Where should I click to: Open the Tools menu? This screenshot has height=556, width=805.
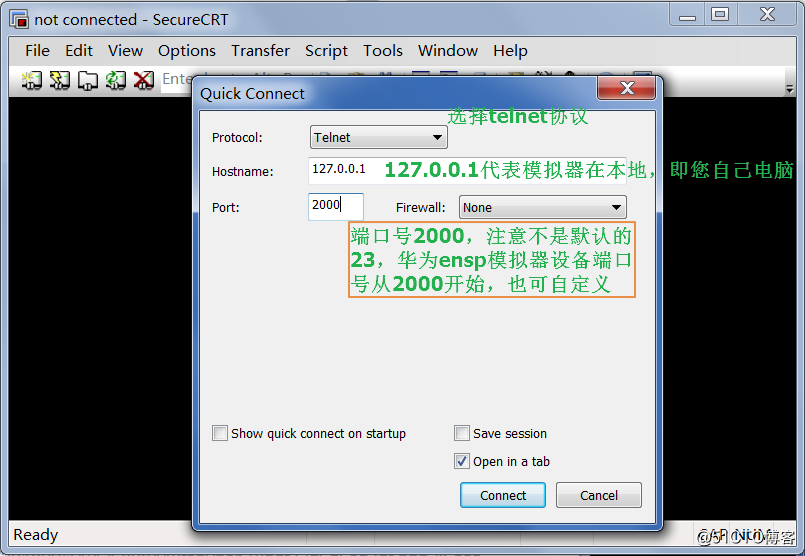(x=383, y=51)
